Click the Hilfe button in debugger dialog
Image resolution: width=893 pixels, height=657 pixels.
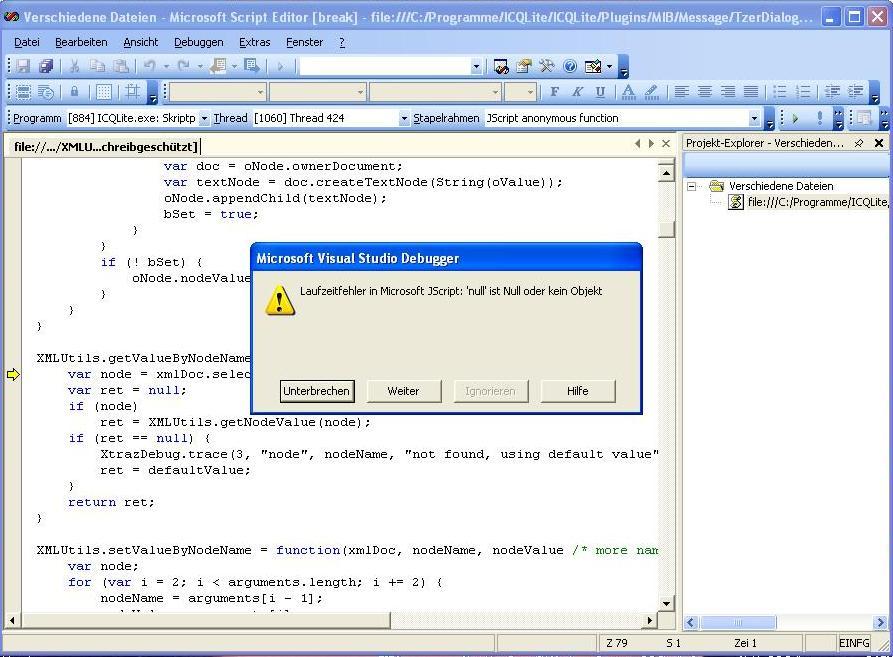click(x=577, y=391)
